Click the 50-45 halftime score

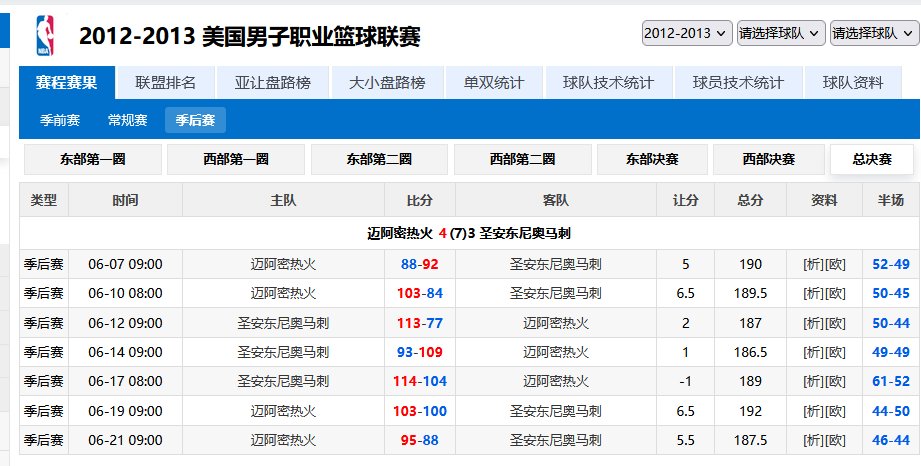[x=890, y=293]
